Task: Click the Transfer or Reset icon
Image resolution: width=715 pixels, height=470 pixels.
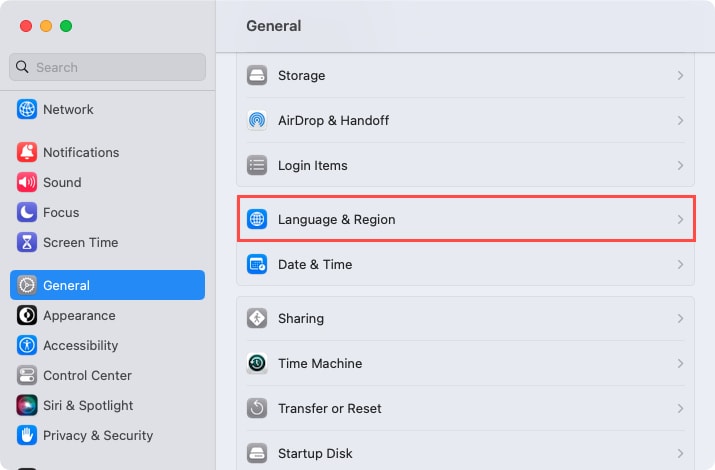Action: 257,409
